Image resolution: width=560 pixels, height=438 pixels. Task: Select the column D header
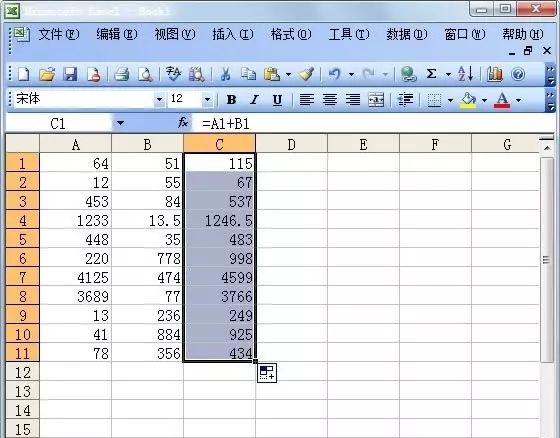click(291, 144)
